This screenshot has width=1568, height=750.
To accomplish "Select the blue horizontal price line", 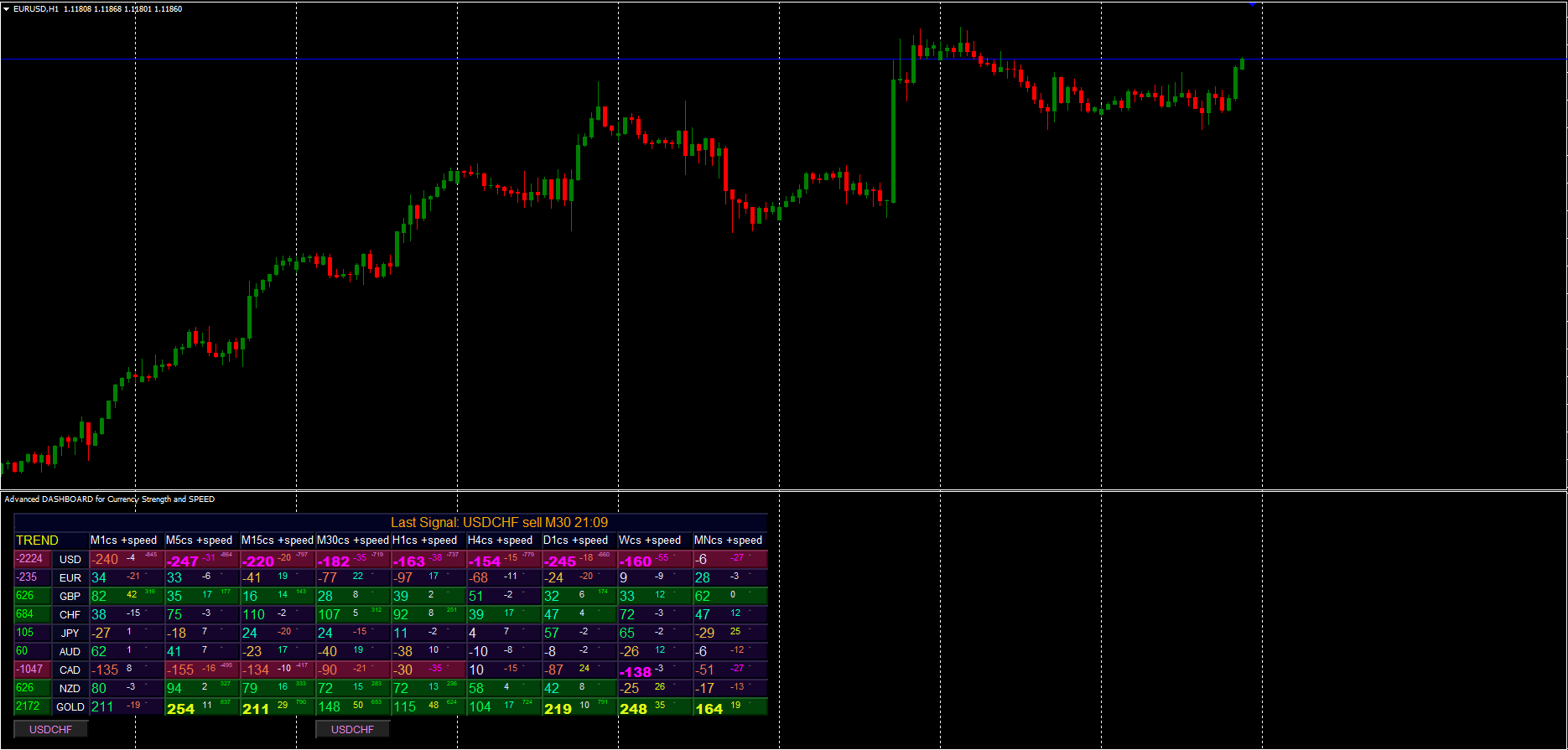I will click(783, 59).
